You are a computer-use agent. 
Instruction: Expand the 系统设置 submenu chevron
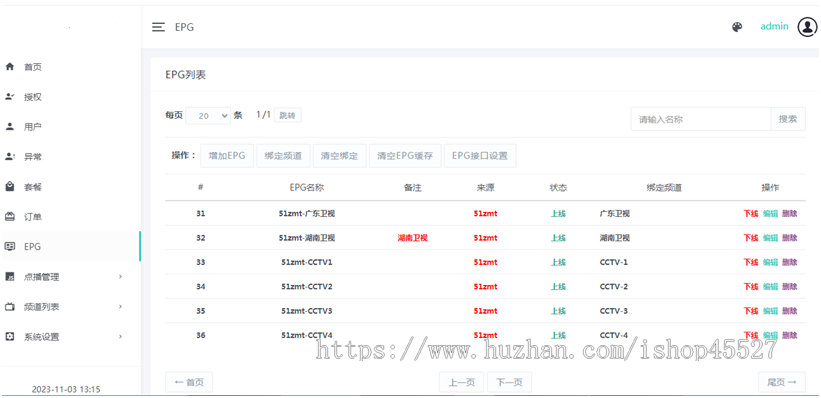[x=120, y=337]
